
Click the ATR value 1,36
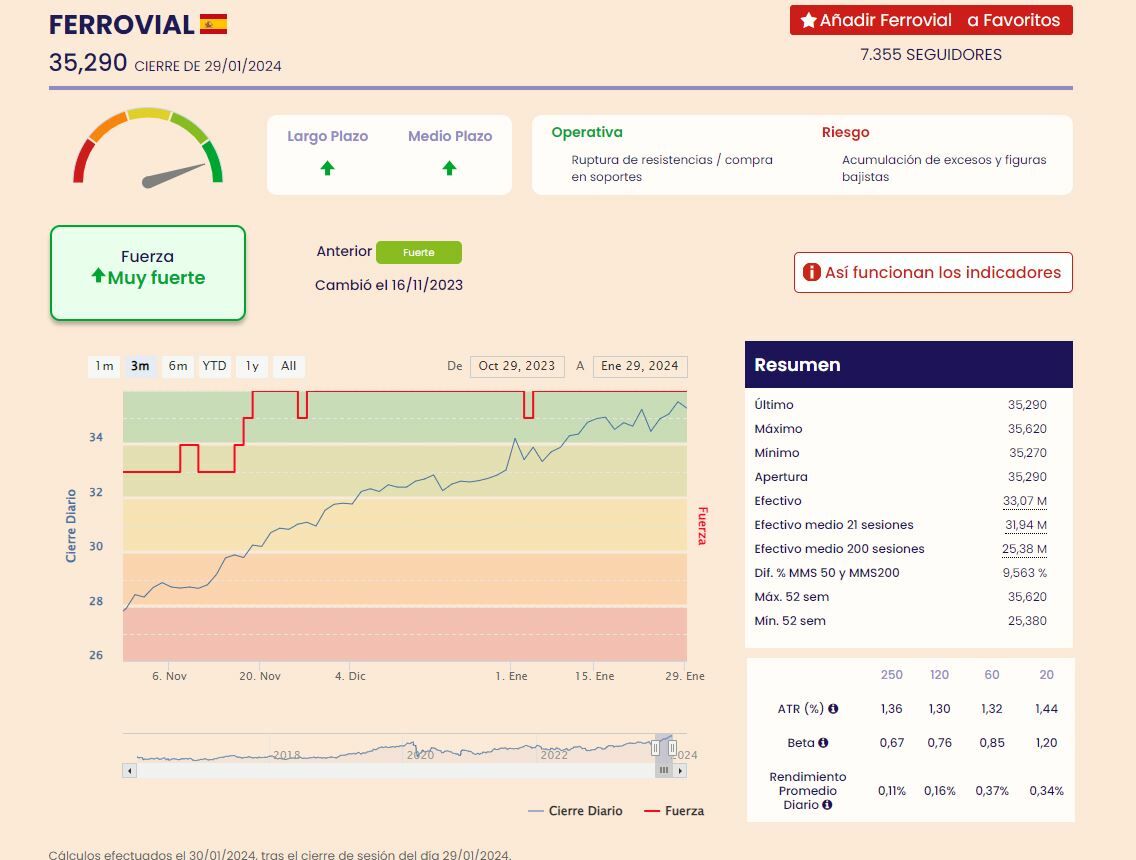[x=892, y=709]
